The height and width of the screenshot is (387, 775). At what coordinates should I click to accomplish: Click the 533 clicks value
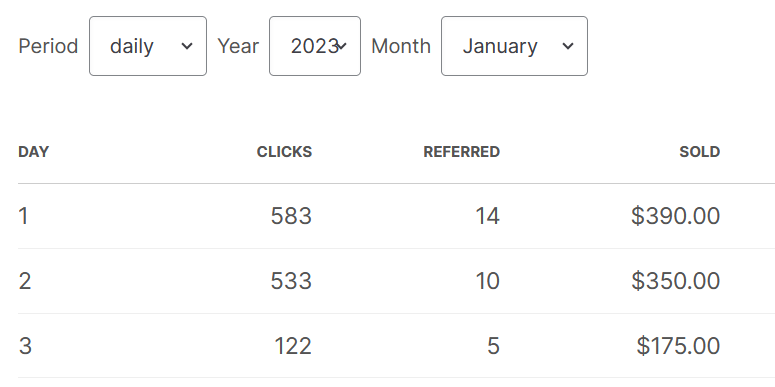(x=291, y=281)
